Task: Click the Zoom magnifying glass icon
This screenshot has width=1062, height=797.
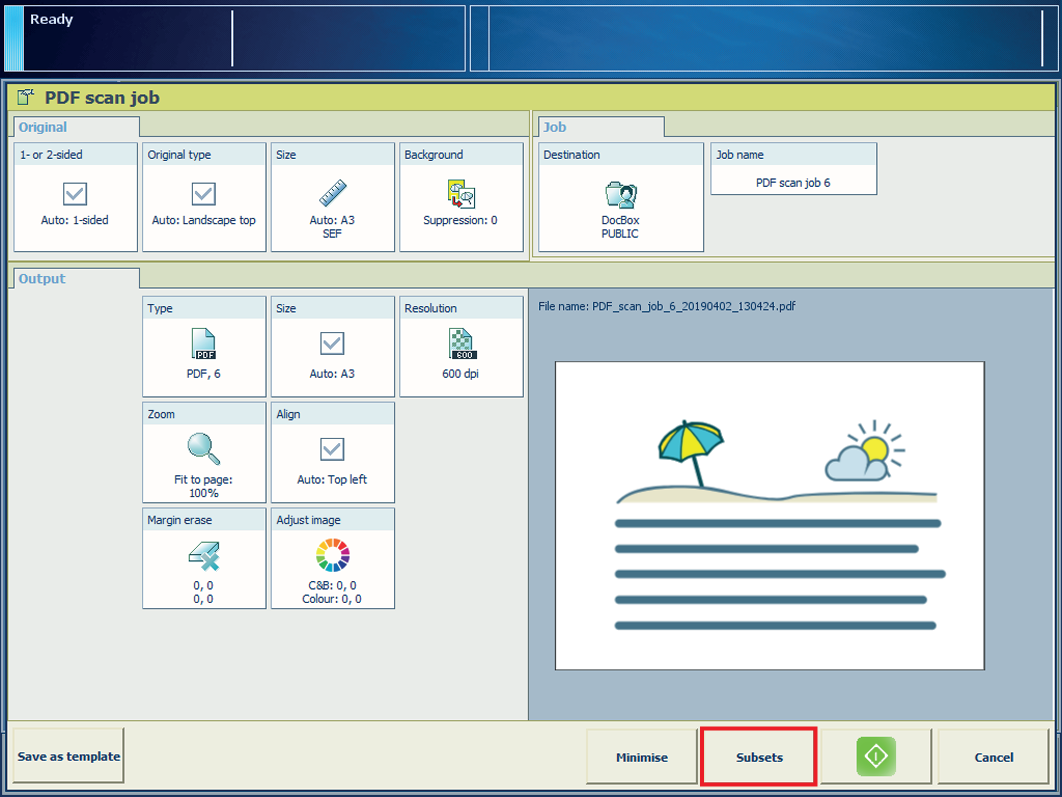Action: tap(204, 449)
